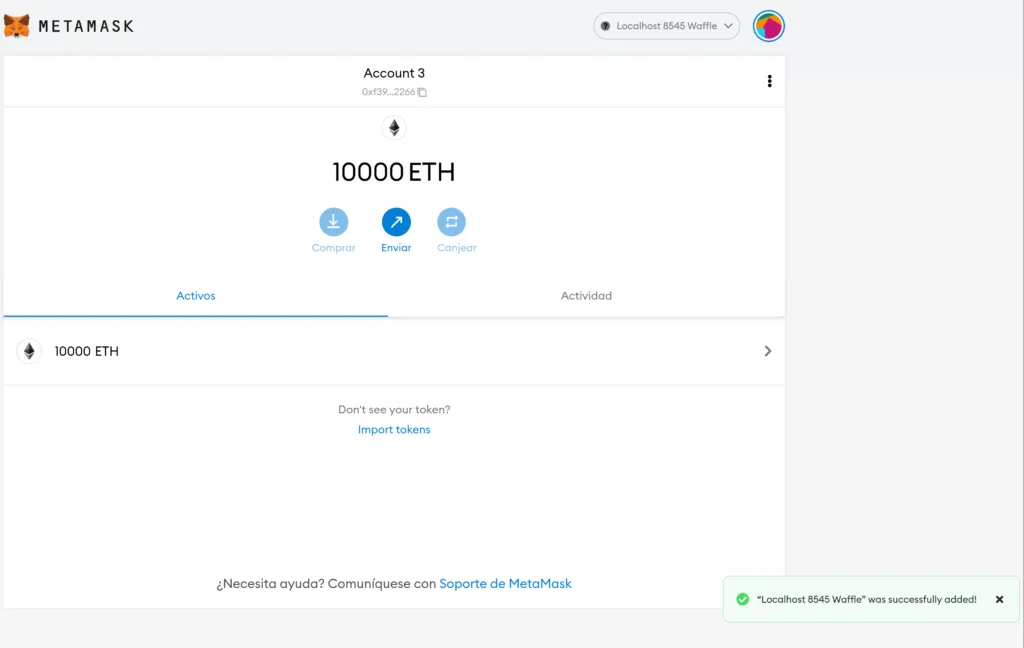This screenshot has height=648, width=1024.
Task: Click the Ethereum icon in asset row
Action: [29, 351]
